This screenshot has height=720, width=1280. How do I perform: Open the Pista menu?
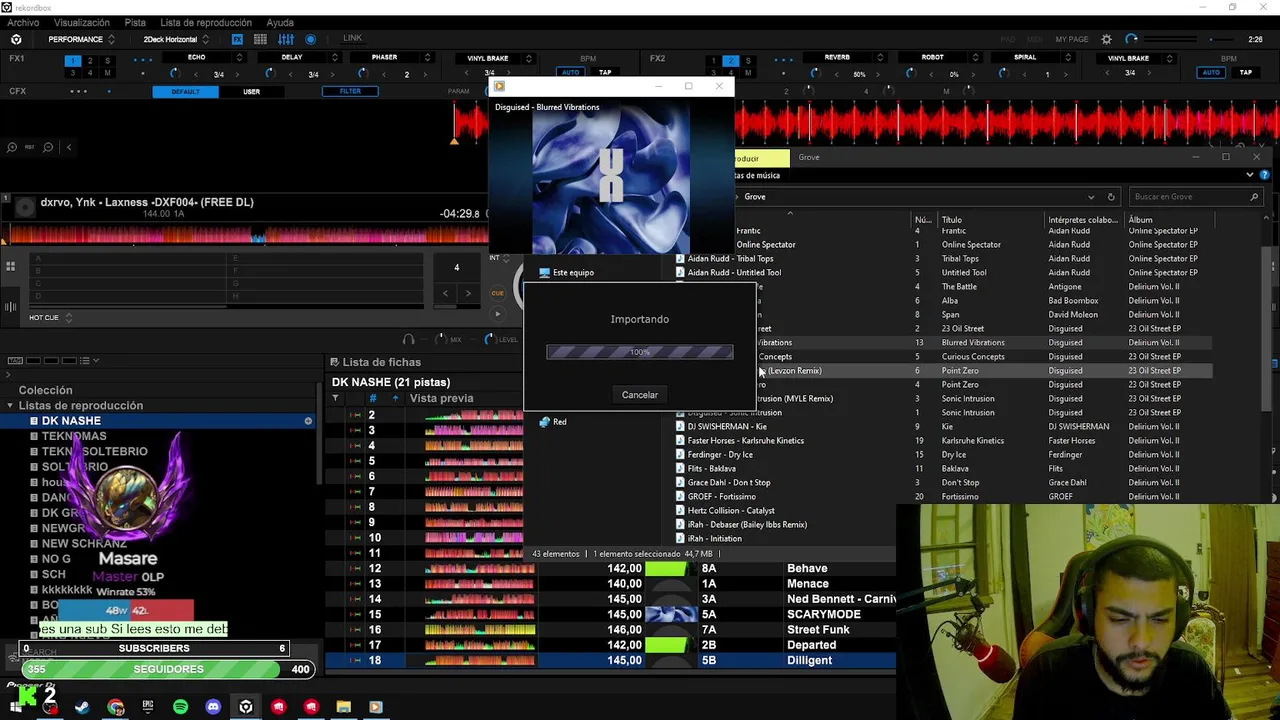point(135,22)
